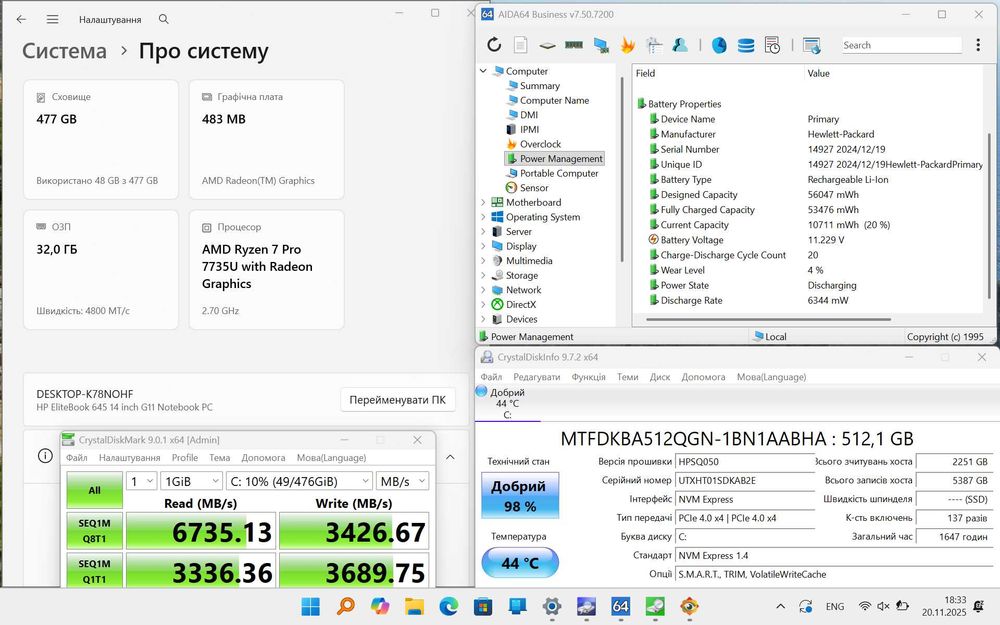Open CrystalDiskMark Файл menu
Screen dimensions: 1000x625
pos(77,458)
